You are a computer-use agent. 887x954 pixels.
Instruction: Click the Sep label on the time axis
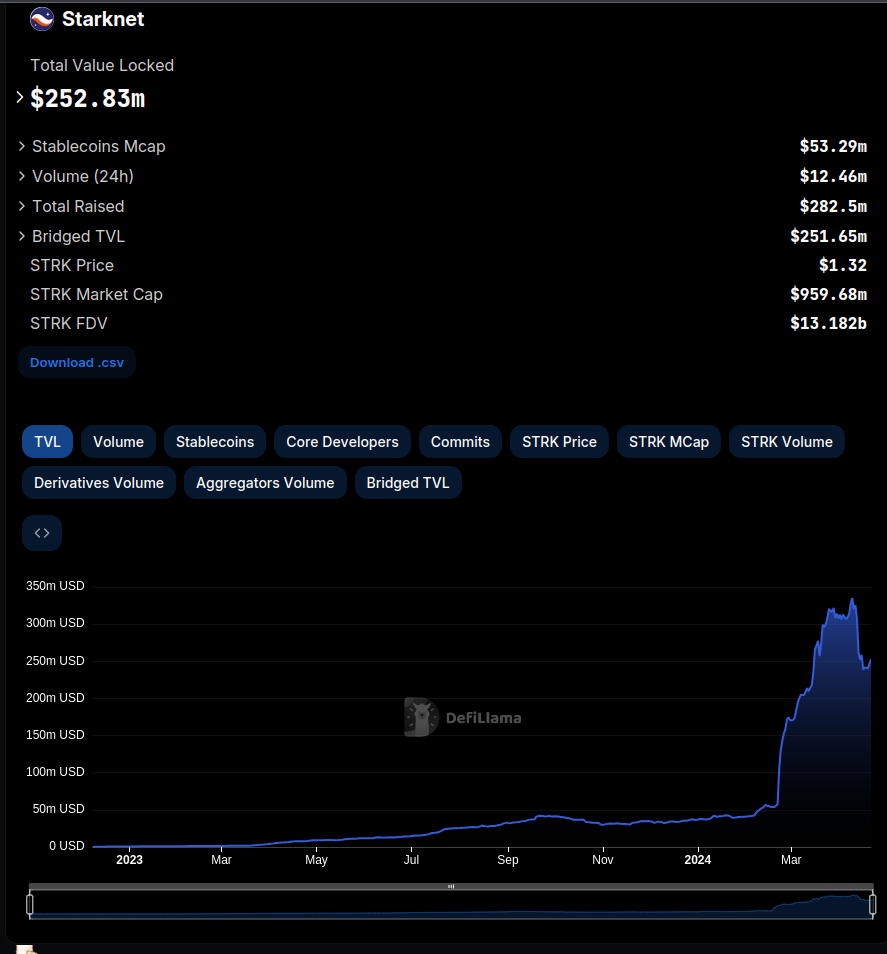coord(508,860)
